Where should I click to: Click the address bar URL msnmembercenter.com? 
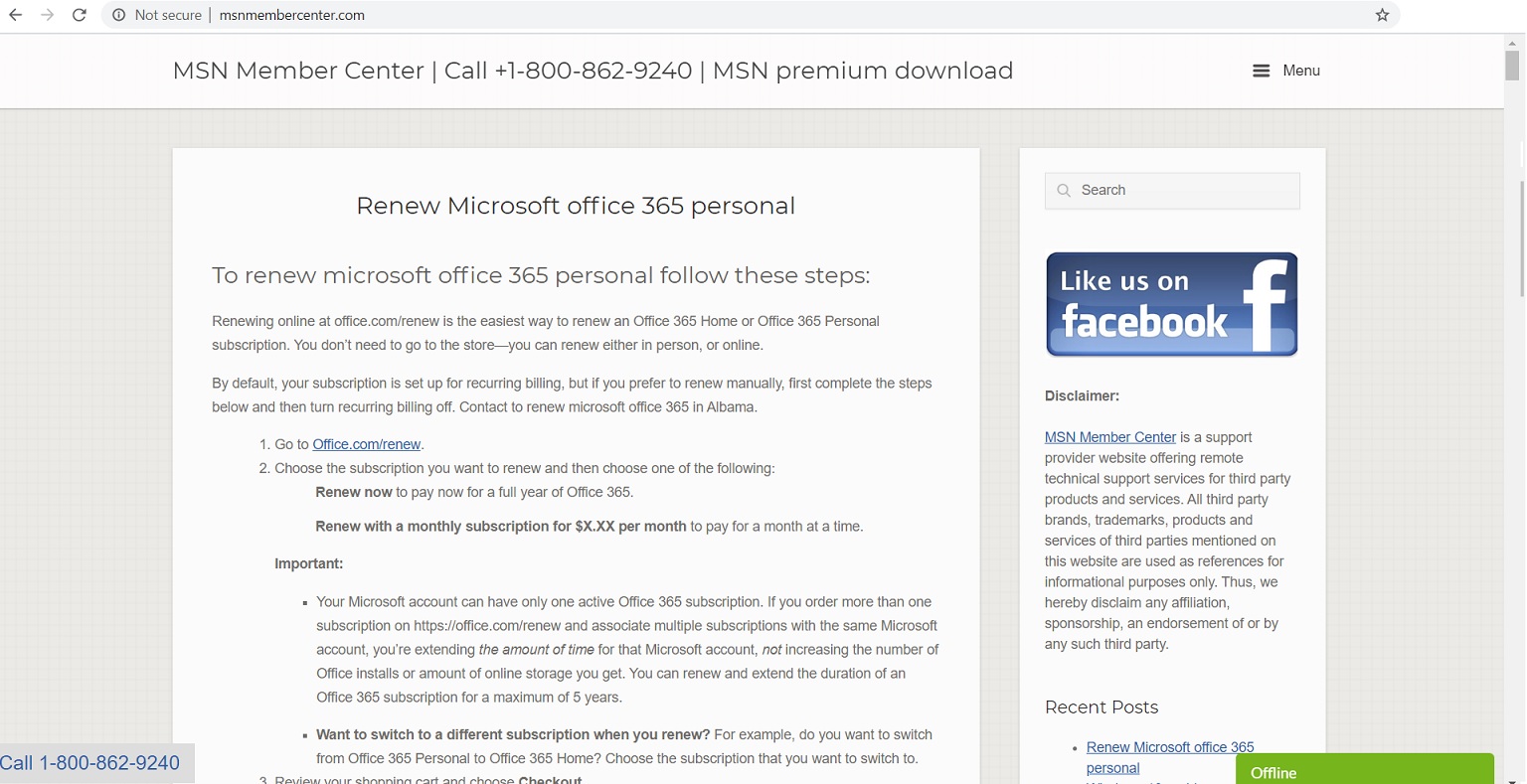291,15
